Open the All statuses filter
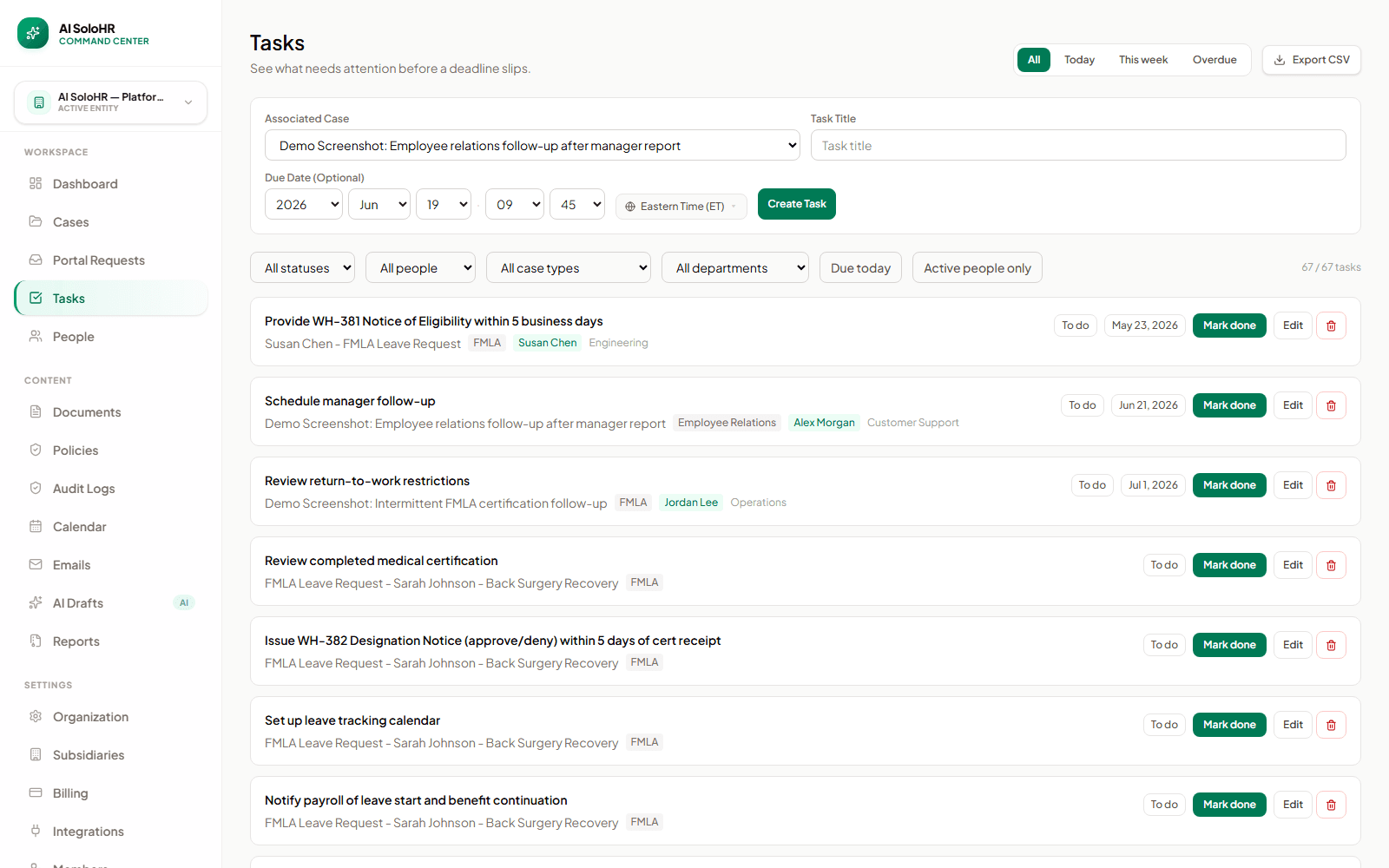 point(302,267)
